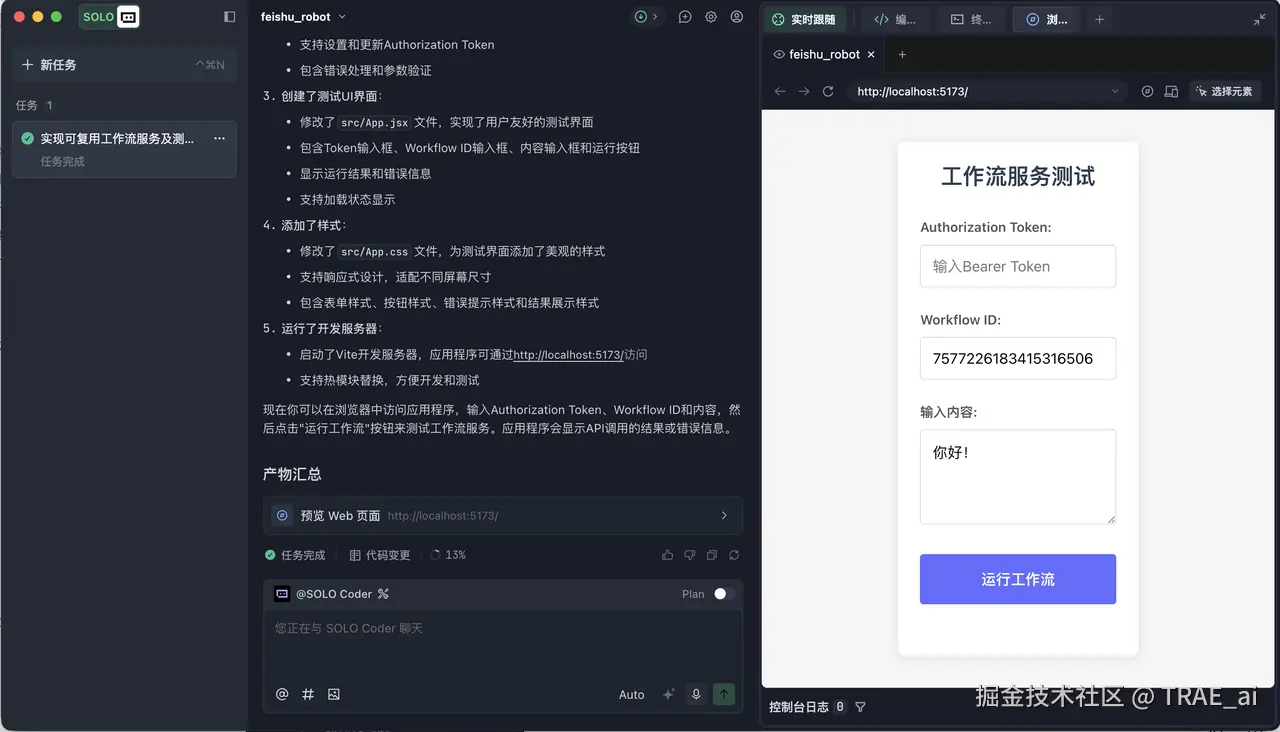This screenshot has height=732, width=1280.
Task: Give the response a thumbs up
Action: point(667,555)
